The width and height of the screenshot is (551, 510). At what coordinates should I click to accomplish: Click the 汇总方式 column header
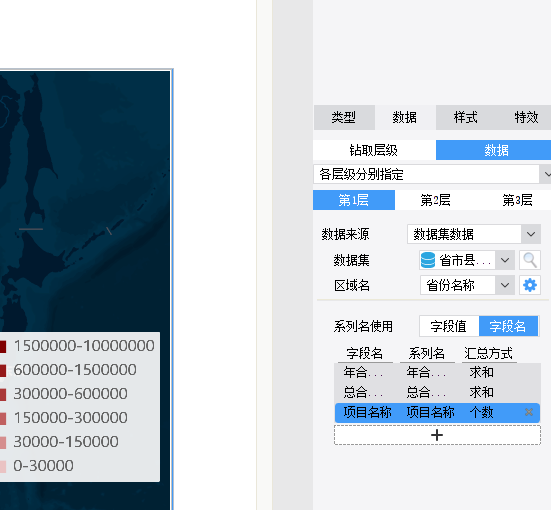(x=488, y=353)
